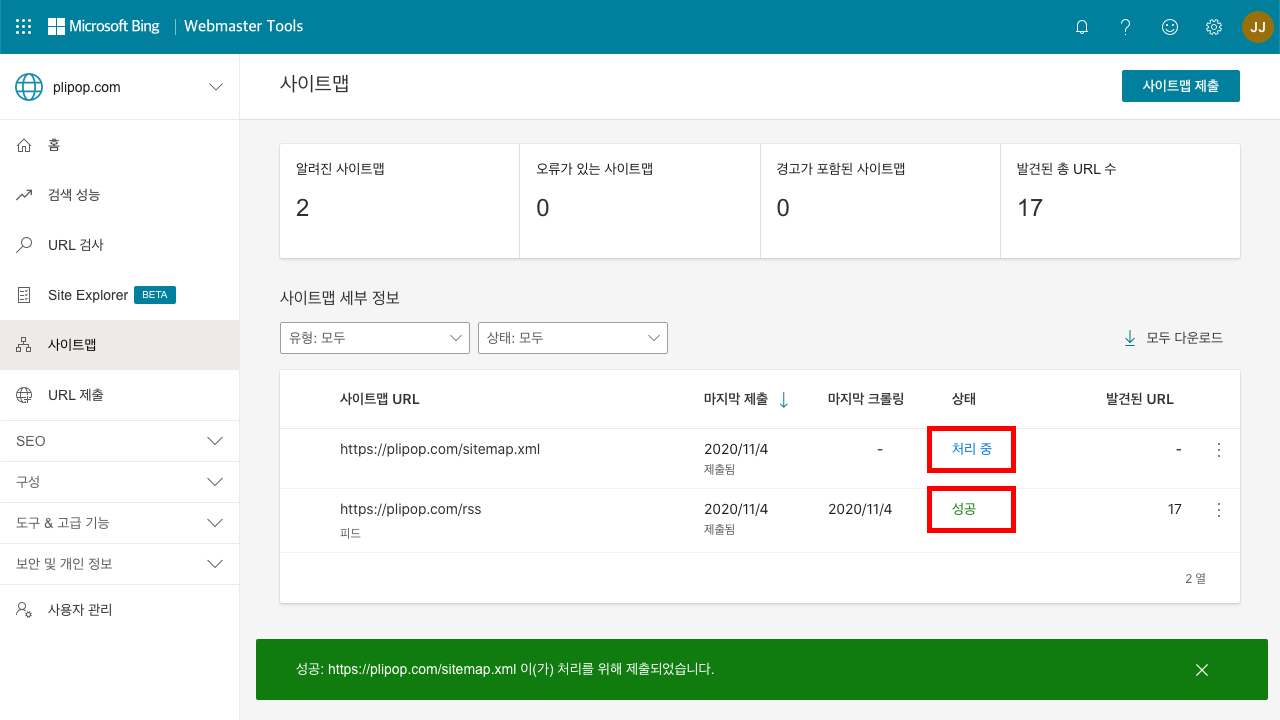Expand the 도구 & 고급 기능 section
The image size is (1280, 720).
[120, 523]
